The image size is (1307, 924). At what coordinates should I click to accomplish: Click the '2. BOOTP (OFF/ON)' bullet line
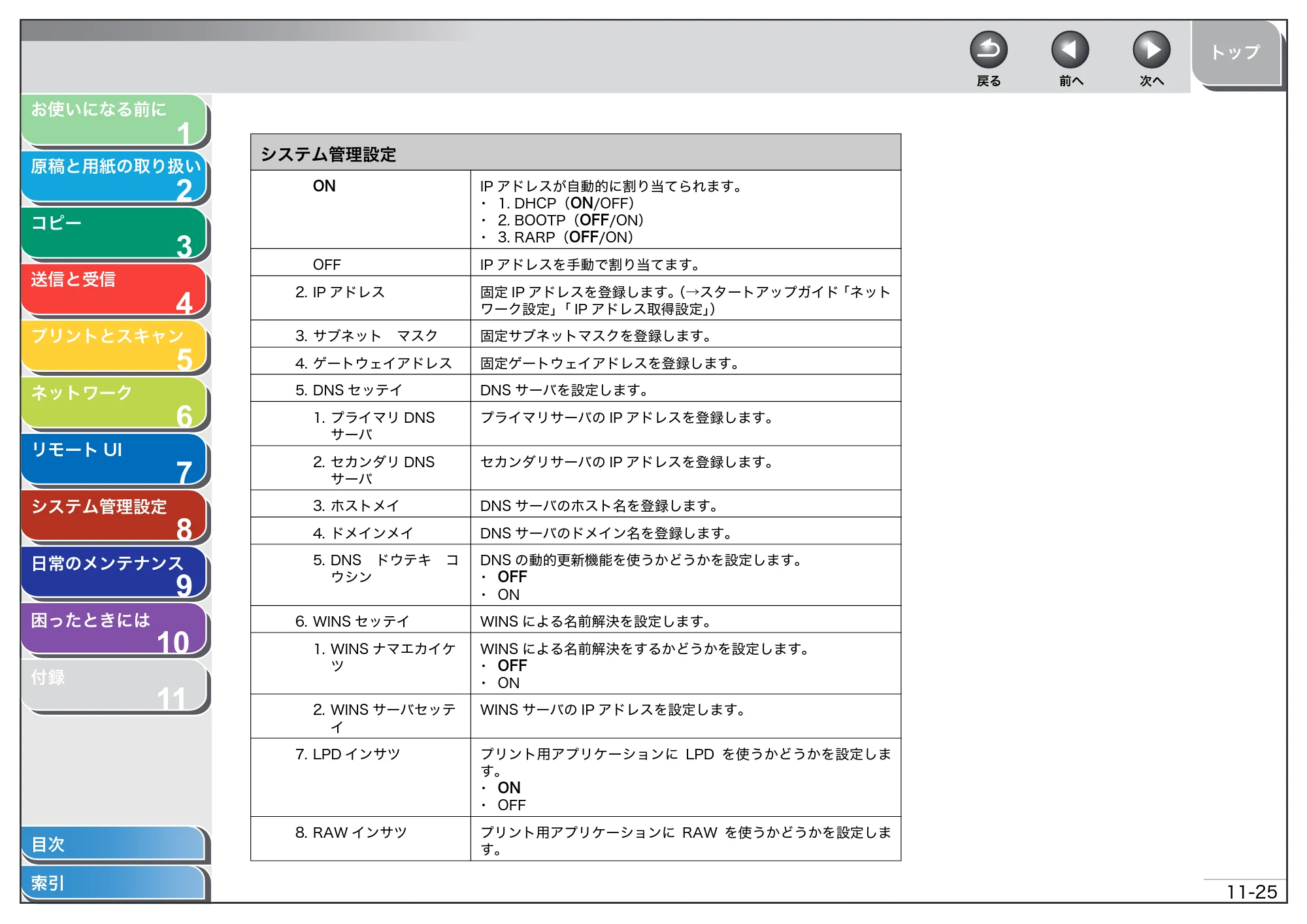coord(563,220)
